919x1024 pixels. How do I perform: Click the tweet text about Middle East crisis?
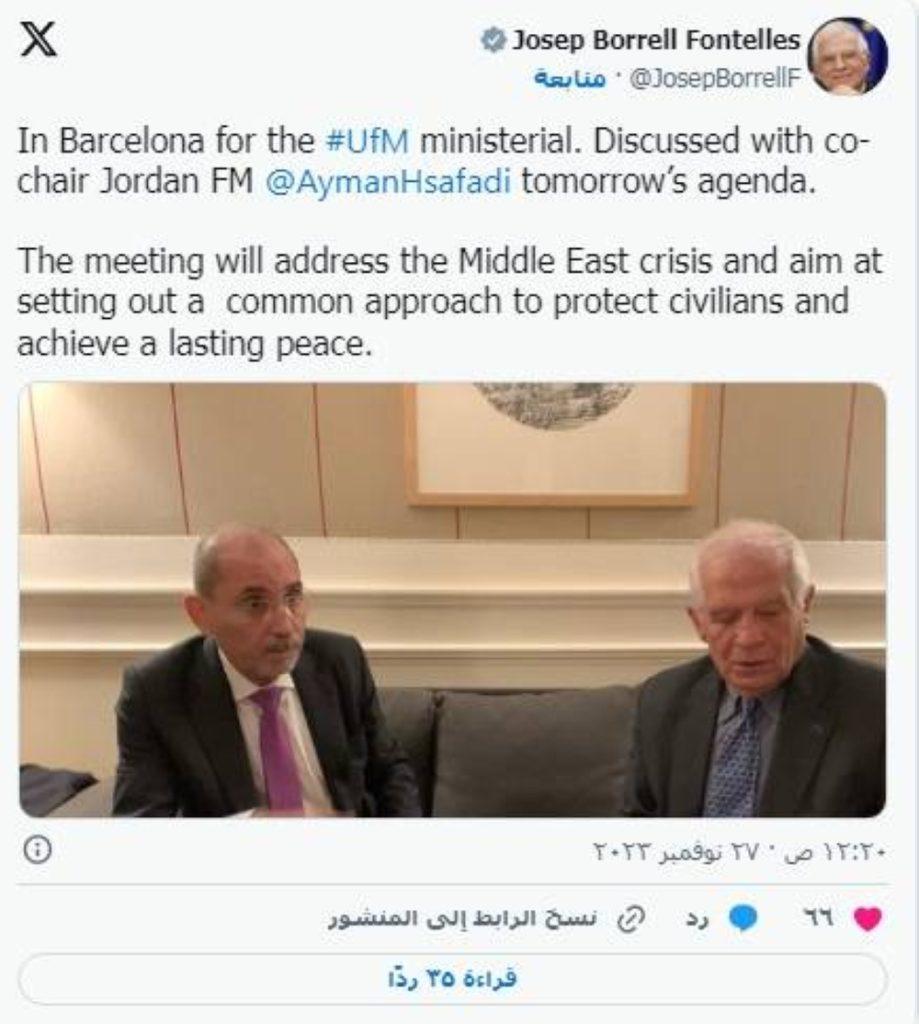[450, 302]
